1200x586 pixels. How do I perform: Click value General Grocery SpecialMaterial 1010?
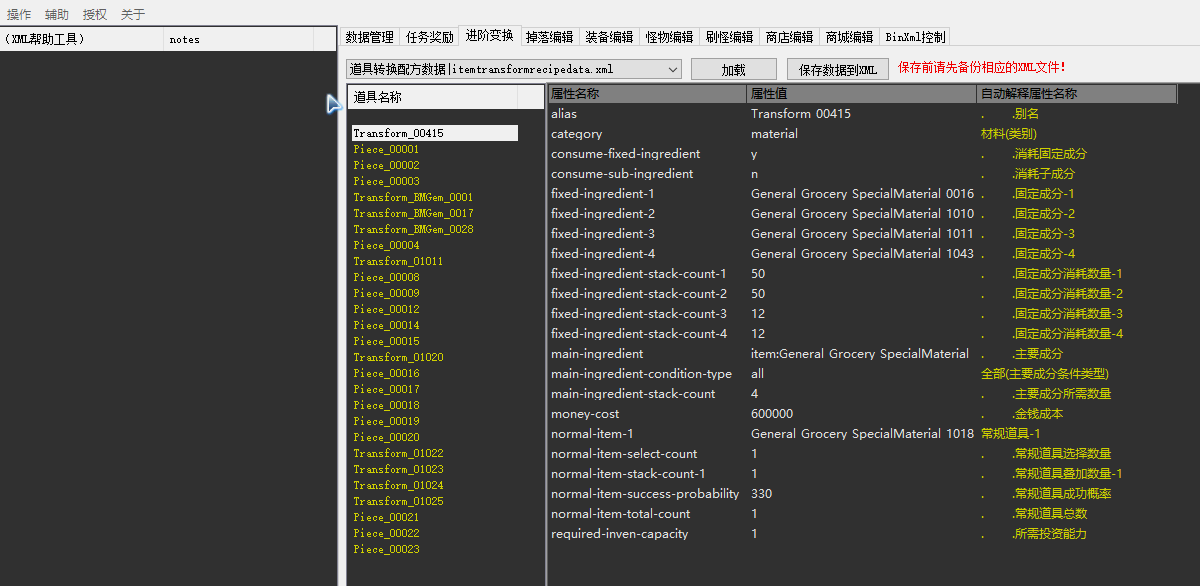click(862, 214)
